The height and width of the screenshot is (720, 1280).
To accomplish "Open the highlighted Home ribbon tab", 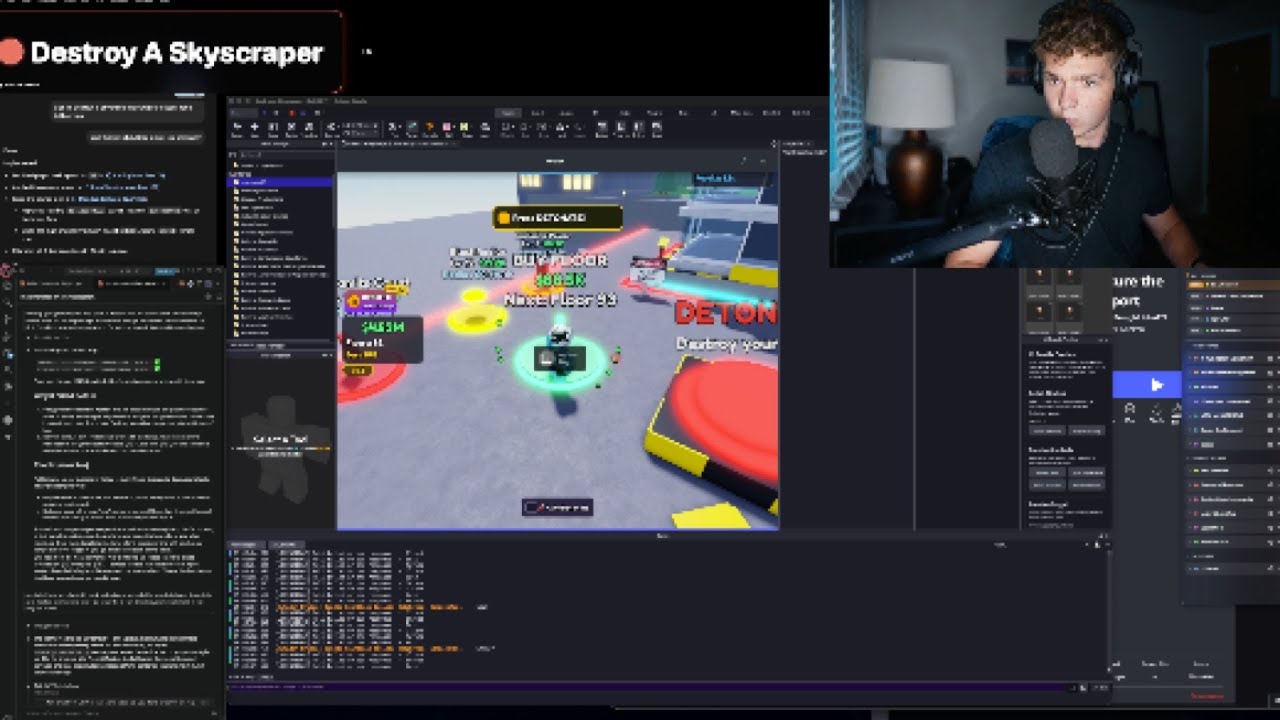I will point(508,113).
